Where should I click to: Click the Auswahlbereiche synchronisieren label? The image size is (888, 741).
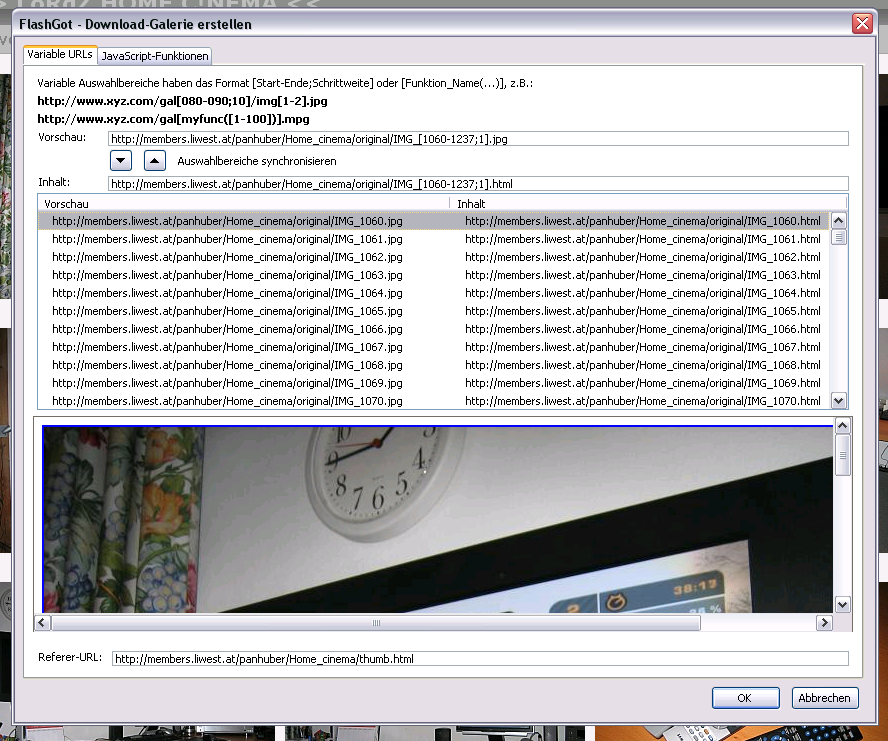coord(257,161)
